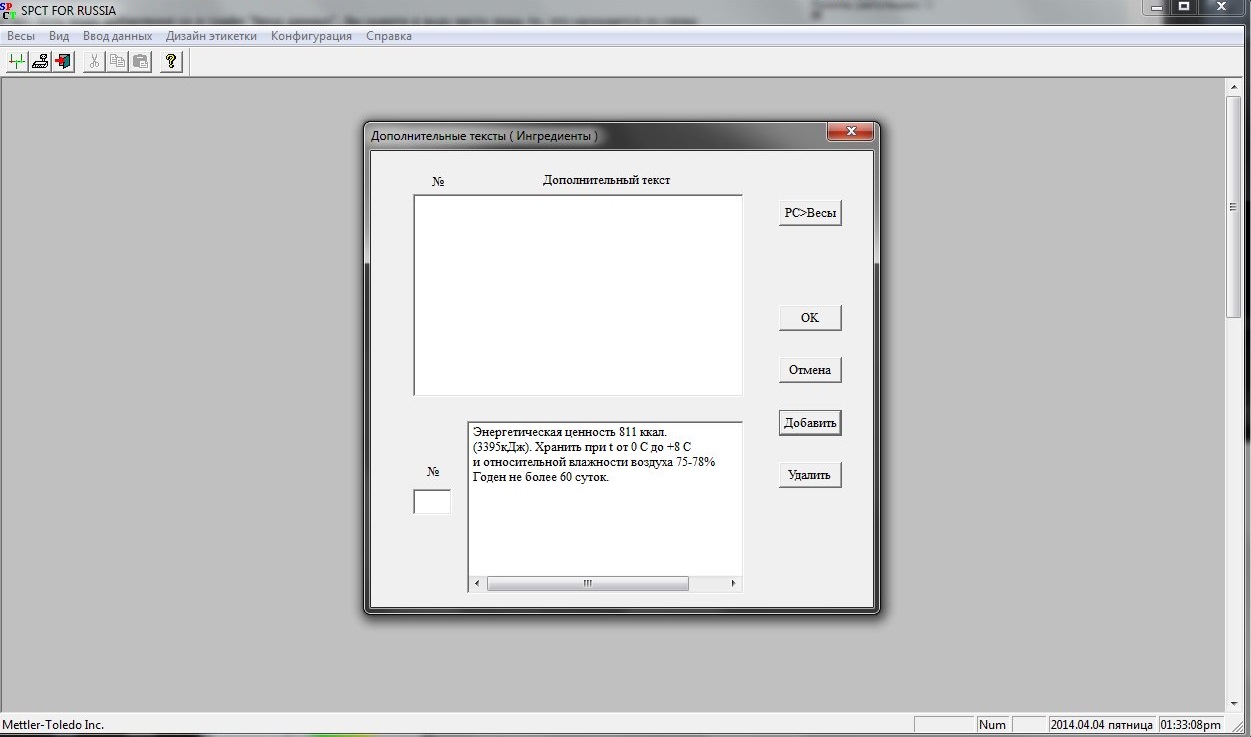Open the Весы menu
The height and width of the screenshot is (737, 1251).
point(21,36)
